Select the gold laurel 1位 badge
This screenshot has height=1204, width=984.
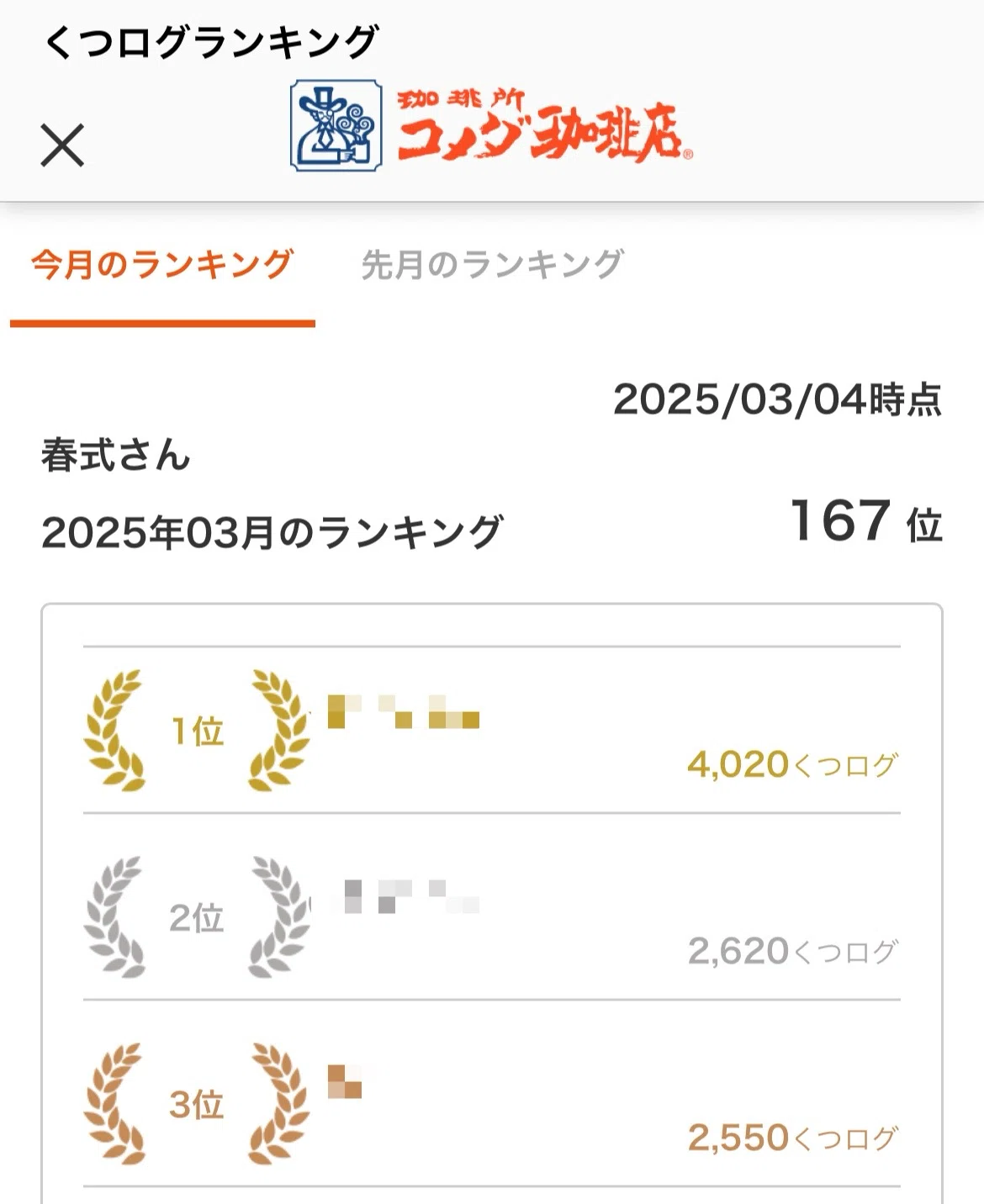tap(197, 730)
